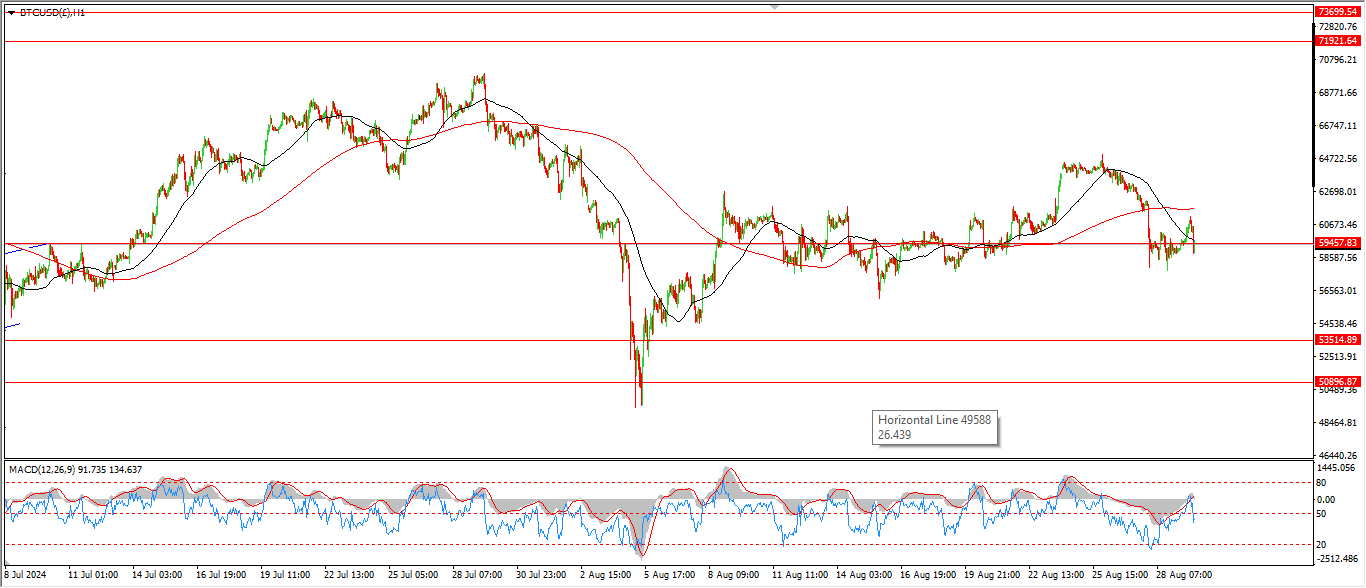Screen dimensions: 1366x588
Task: Click the 1445.056 value on MACD scale
Action: (x=1338, y=468)
